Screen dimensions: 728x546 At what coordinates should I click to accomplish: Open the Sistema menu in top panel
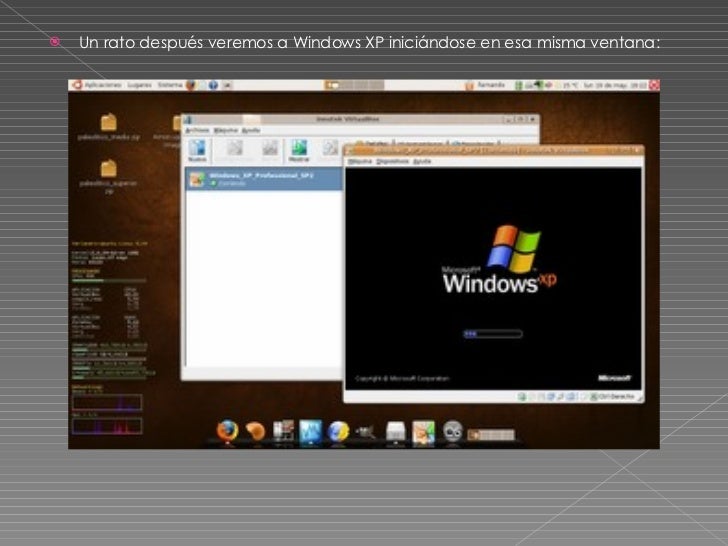pos(169,85)
